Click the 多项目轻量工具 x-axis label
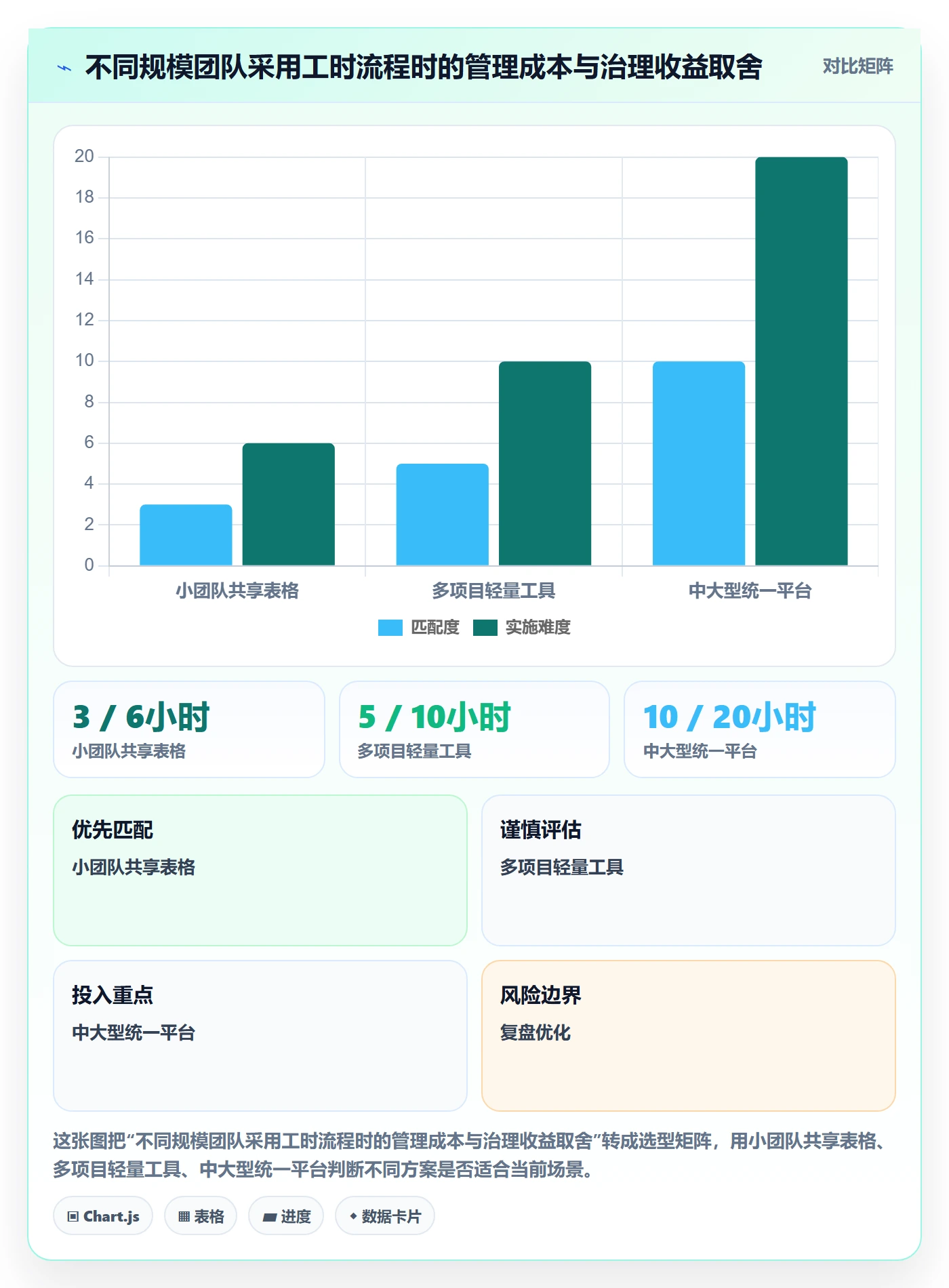Viewport: 949px width, 1288px height. (x=493, y=591)
